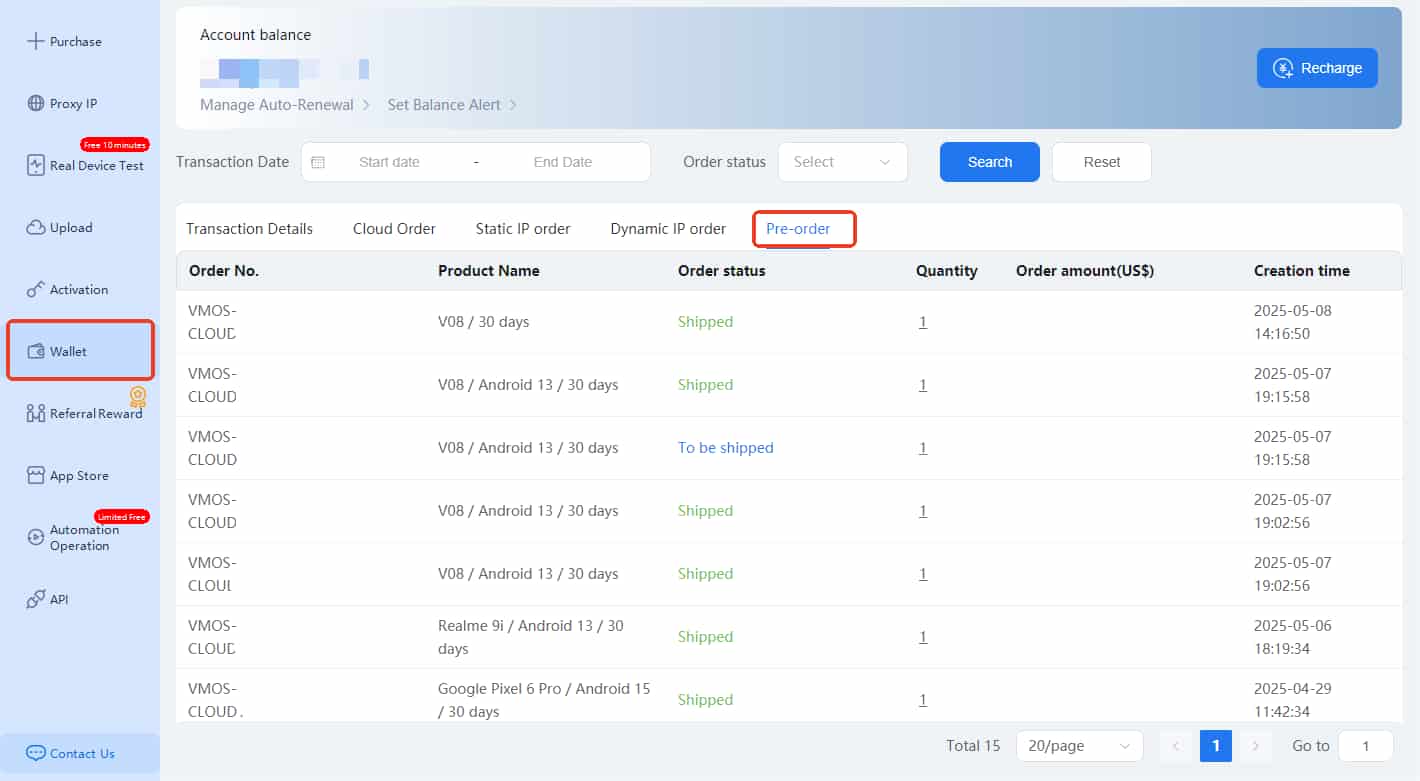Click the Upload cloud icon
The height and width of the screenshot is (781, 1420).
pyautogui.click(x=36, y=227)
